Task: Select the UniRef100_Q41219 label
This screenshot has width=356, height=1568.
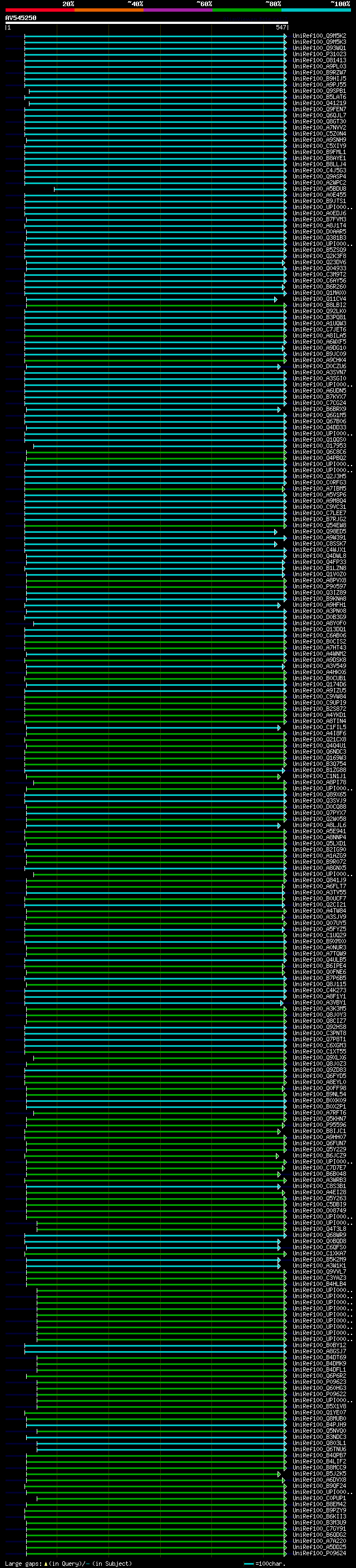Action: coord(319,103)
